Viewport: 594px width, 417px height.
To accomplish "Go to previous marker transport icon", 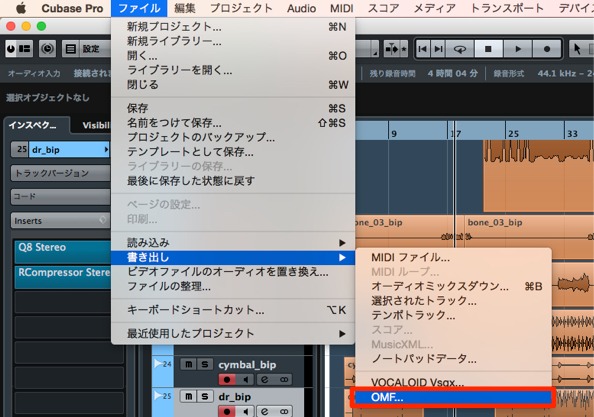I will pyautogui.click(x=423, y=49).
